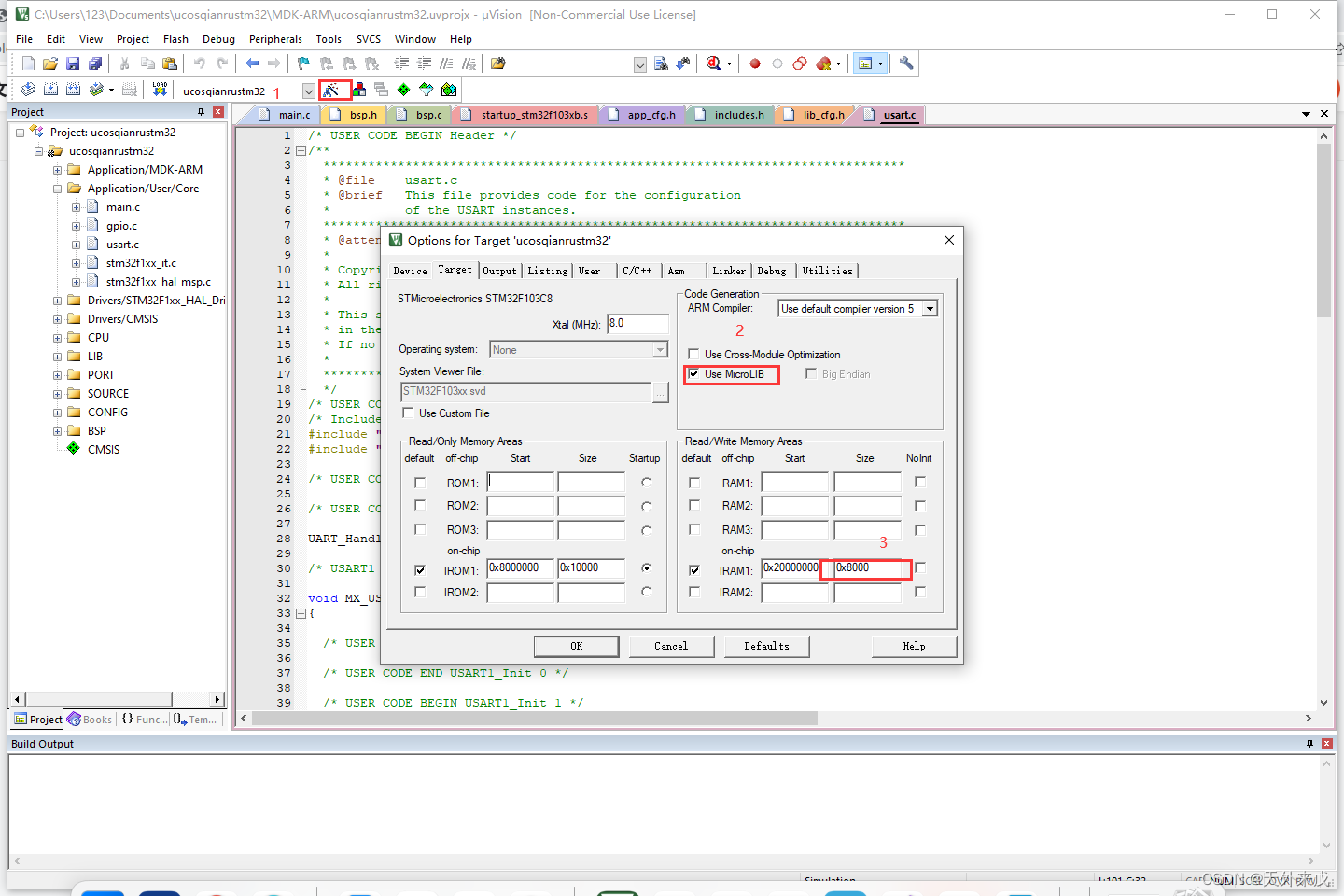Viewport: 1344px width, 896px height.
Task: Expand the Drivers/CMSIS folder
Action: 59,318
